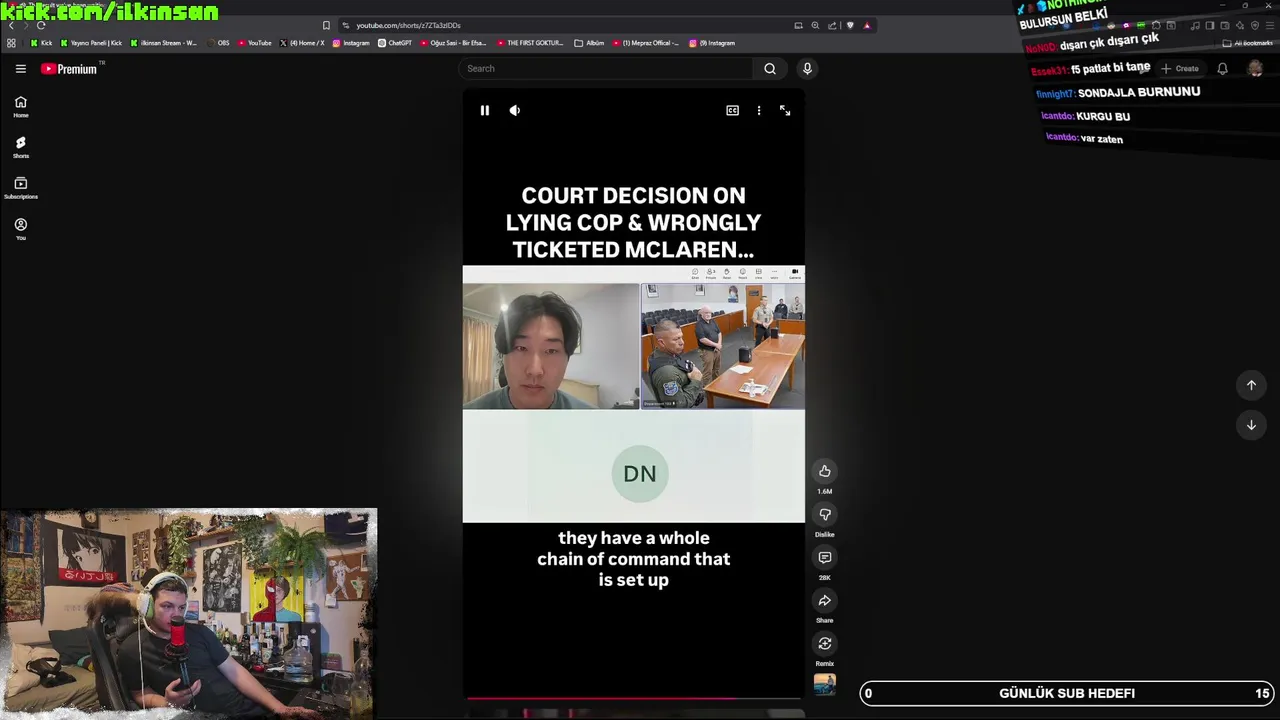Viewport: 1280px width, 720px height.
Task: Open the 28K comments panel
Action: click(x=825, y=557)
